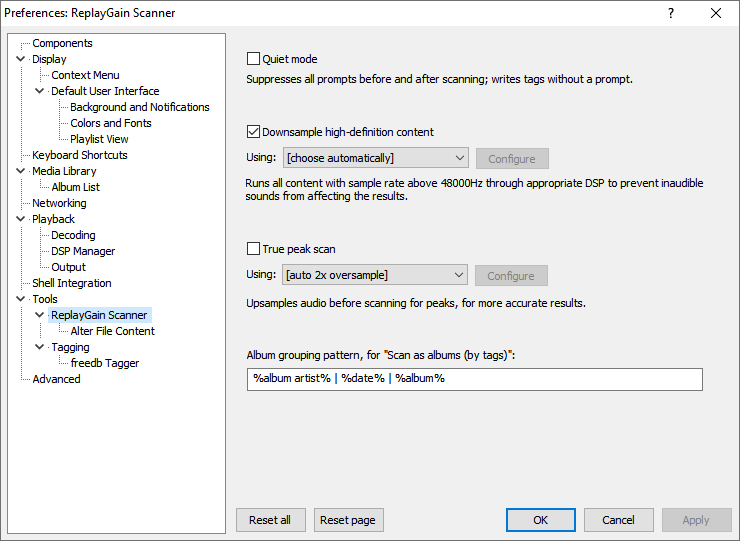This screenshot has width=740, height=541.
Task: Uncheck Downsample high-definition content
Action: pos(253,131)
